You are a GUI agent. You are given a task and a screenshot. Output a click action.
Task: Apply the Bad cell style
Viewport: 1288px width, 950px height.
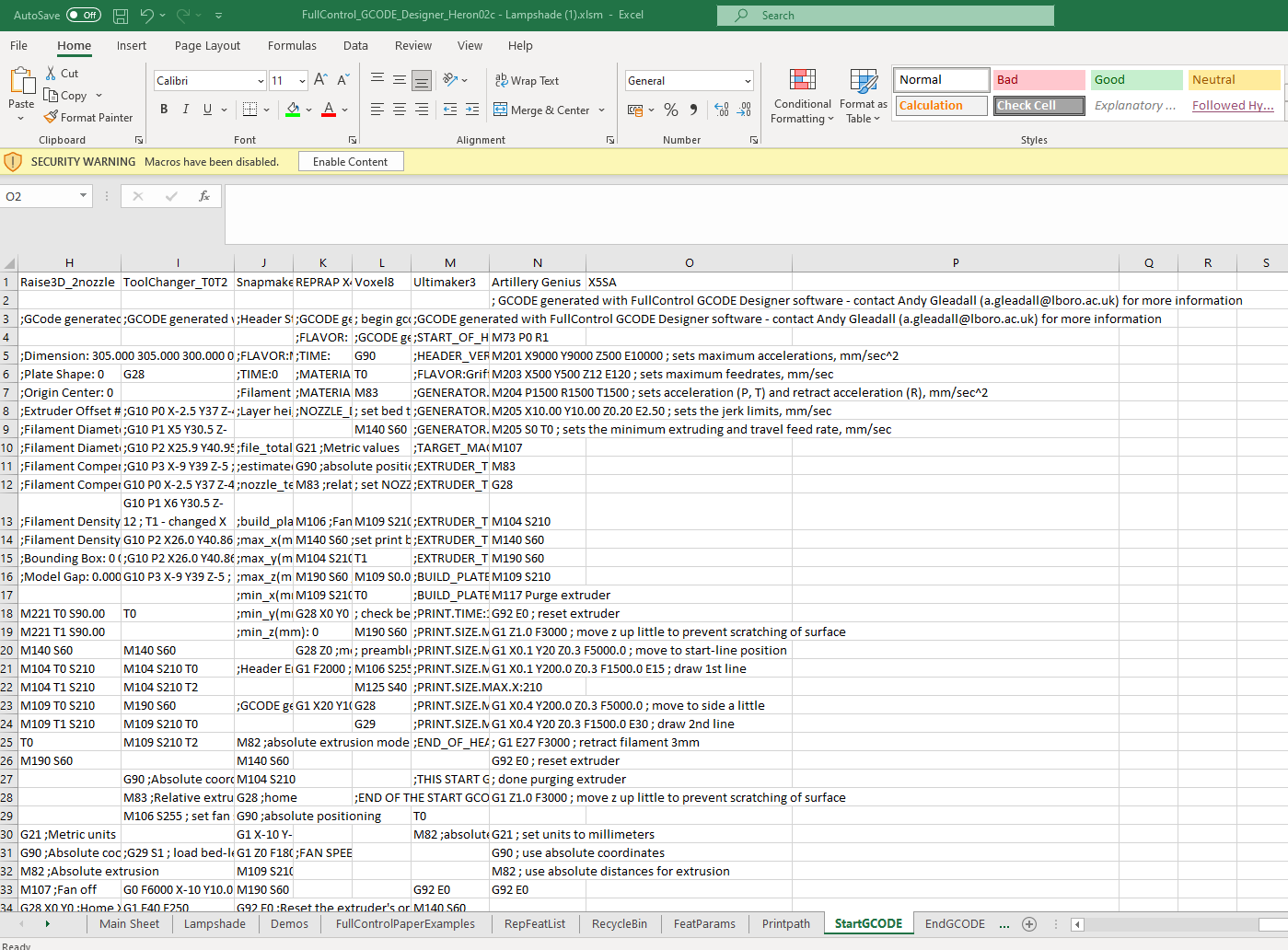coord(1039,80)
